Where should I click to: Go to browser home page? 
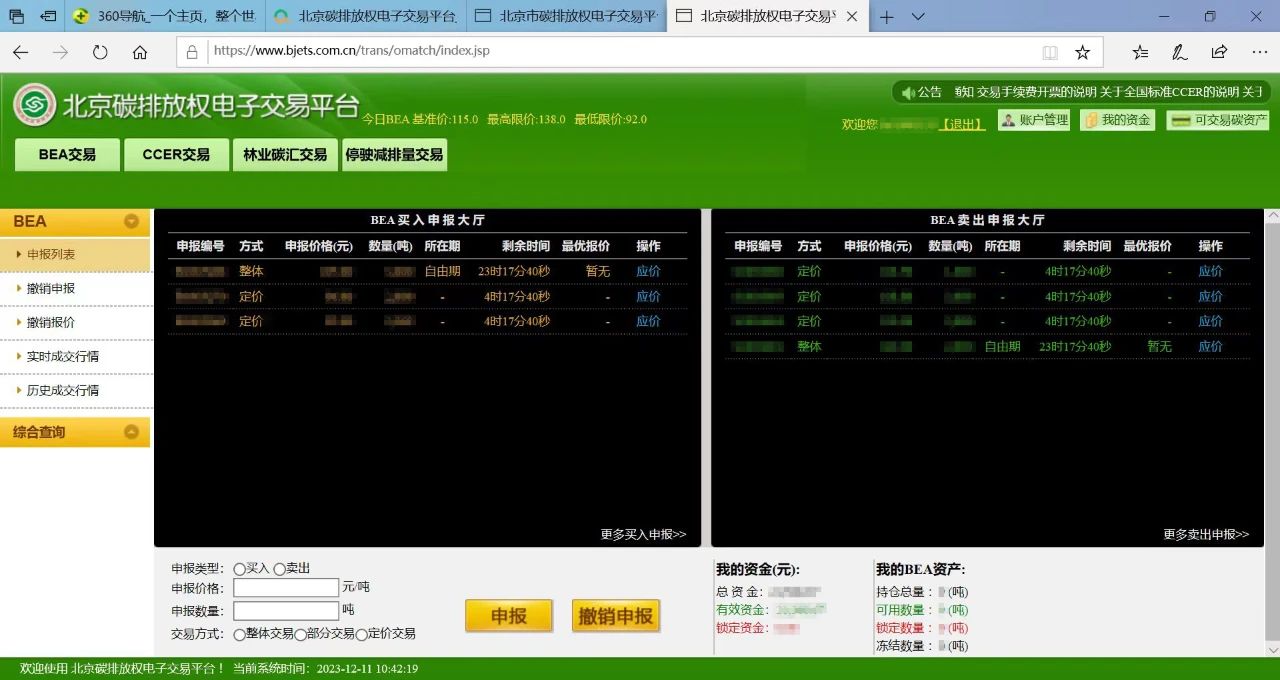click(x=140, y=52)
